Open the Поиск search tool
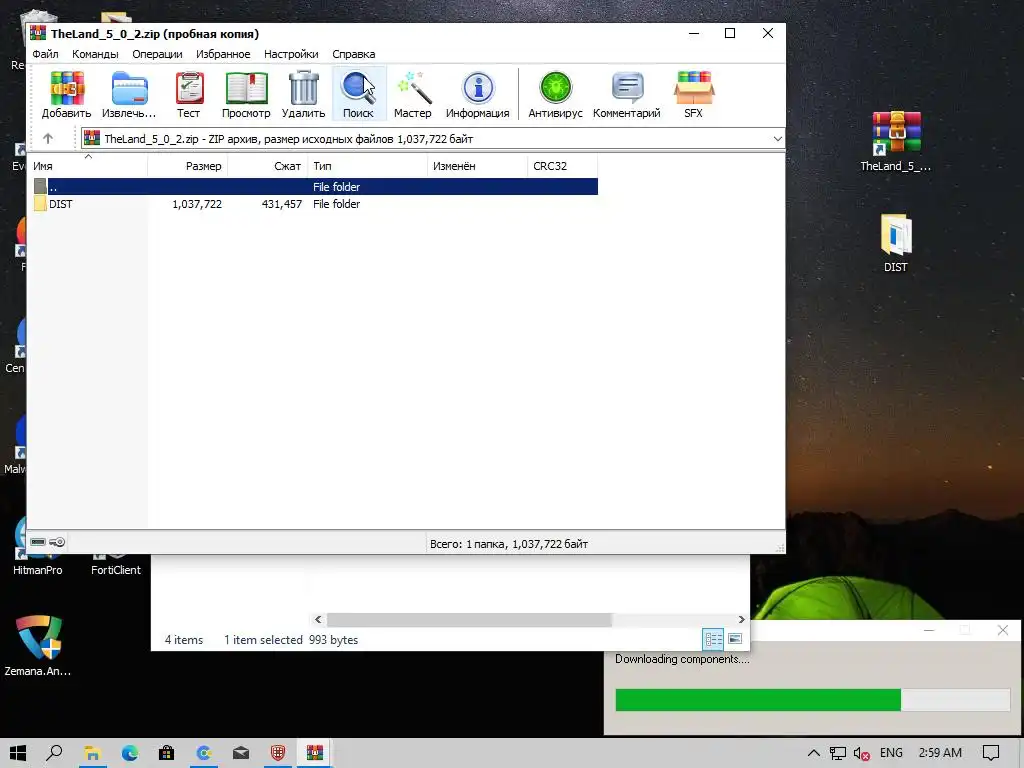 tap(359, 94)
